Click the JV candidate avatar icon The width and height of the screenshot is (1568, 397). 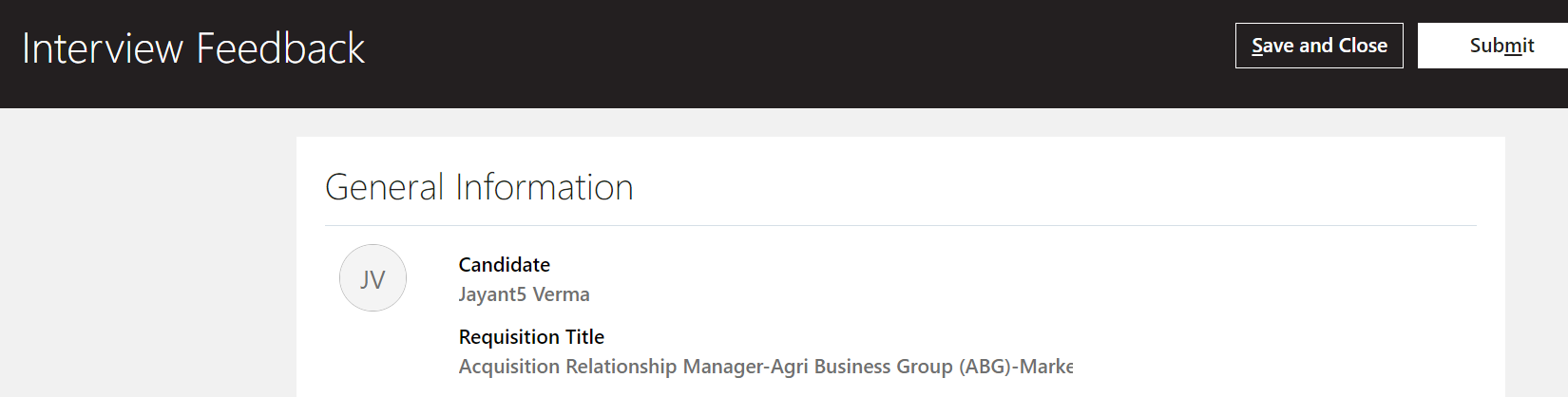click(x=373, y=278)
